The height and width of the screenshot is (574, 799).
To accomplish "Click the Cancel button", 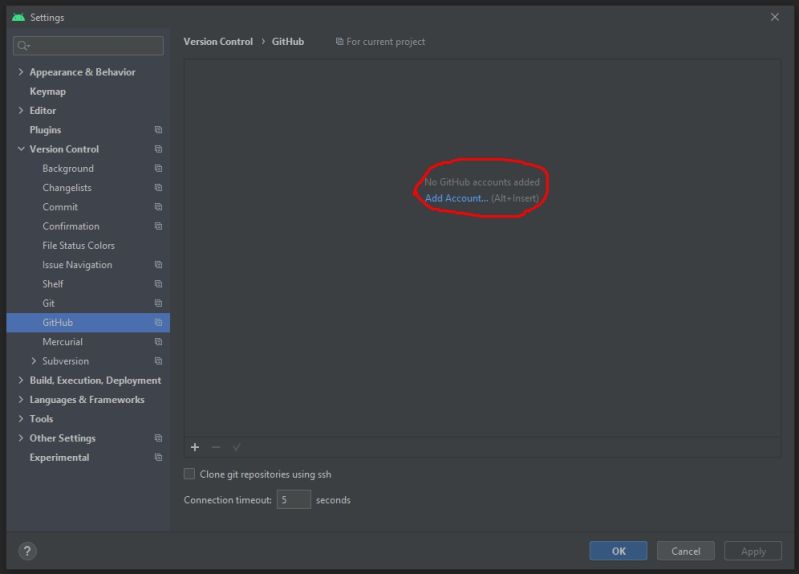I will (685, 551).
